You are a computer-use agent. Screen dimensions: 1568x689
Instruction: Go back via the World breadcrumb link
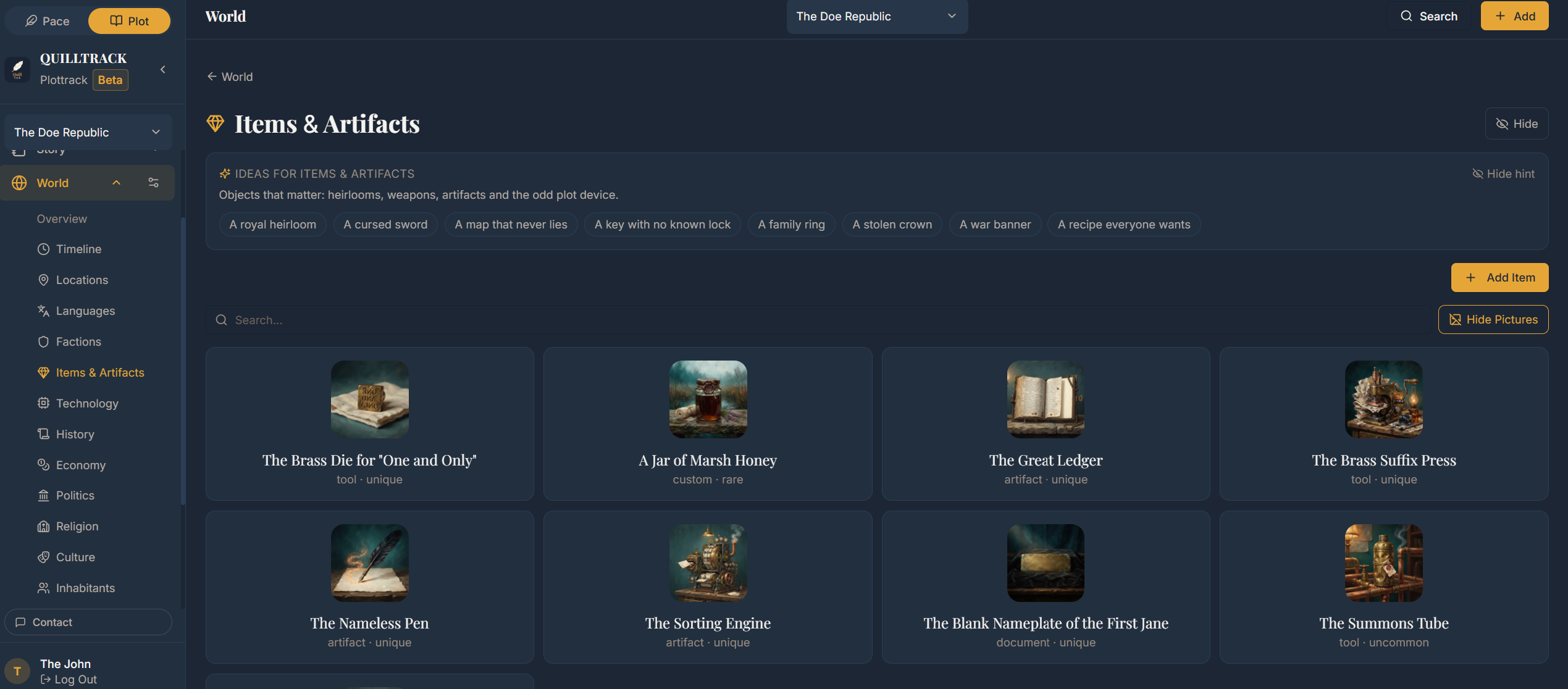229,77
